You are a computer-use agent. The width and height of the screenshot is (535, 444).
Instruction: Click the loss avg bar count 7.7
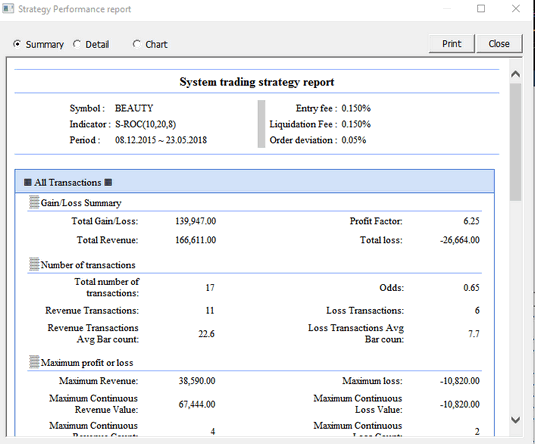474,334
